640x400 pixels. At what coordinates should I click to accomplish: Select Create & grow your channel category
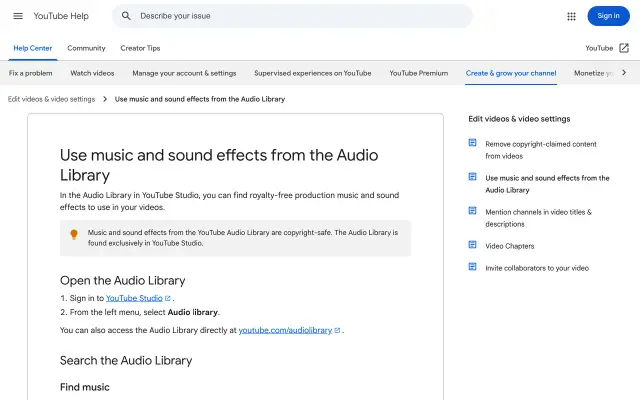(511, 73)
